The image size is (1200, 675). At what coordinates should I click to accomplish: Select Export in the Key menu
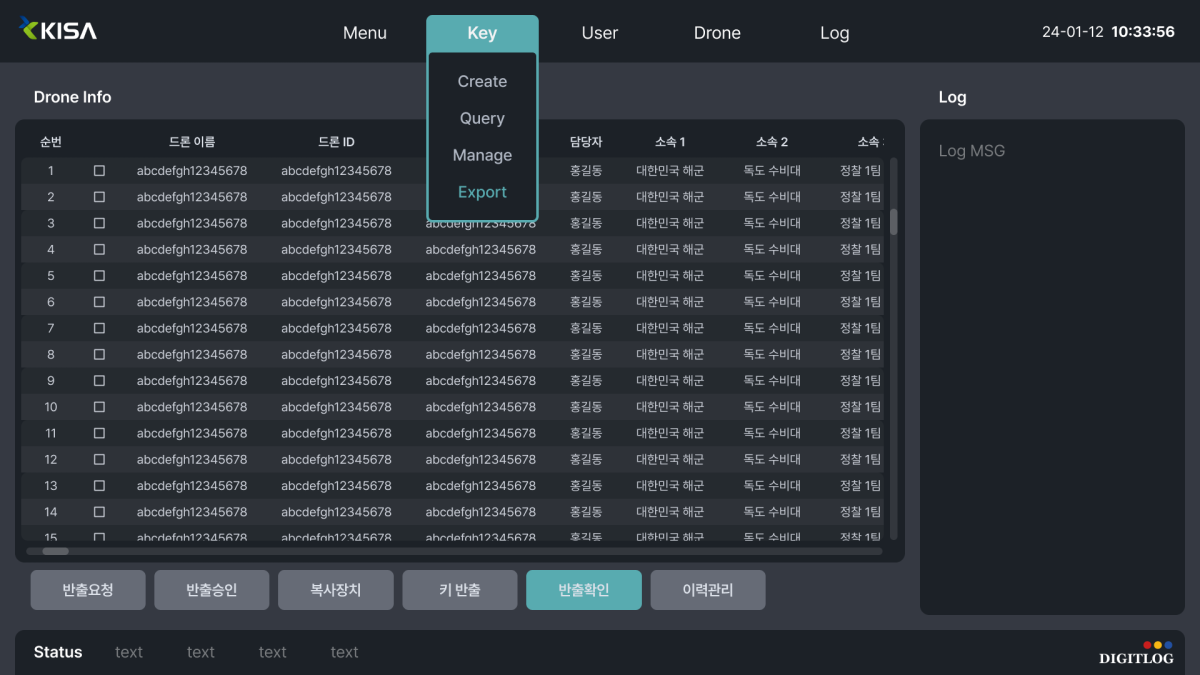tap(482, 192)
